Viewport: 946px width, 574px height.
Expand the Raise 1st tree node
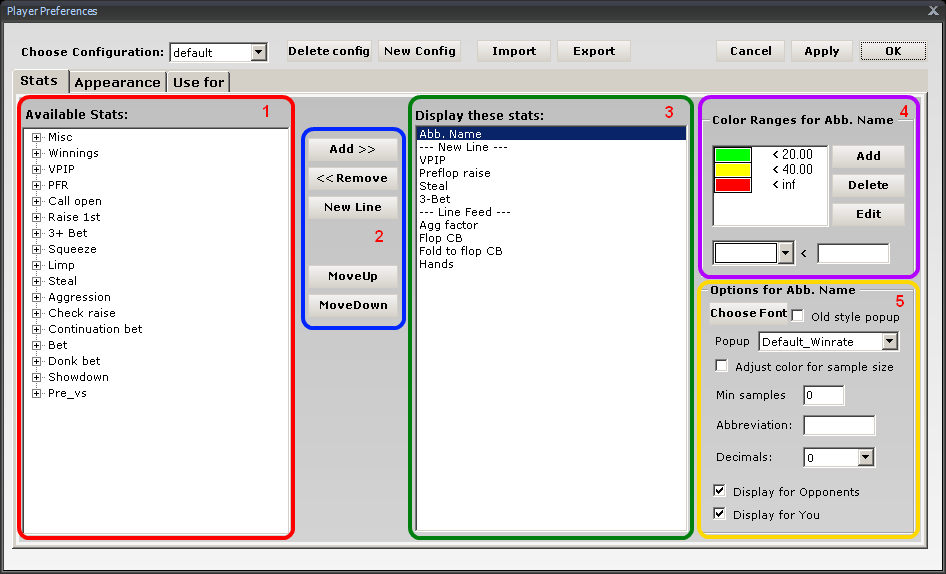[37, 217]
